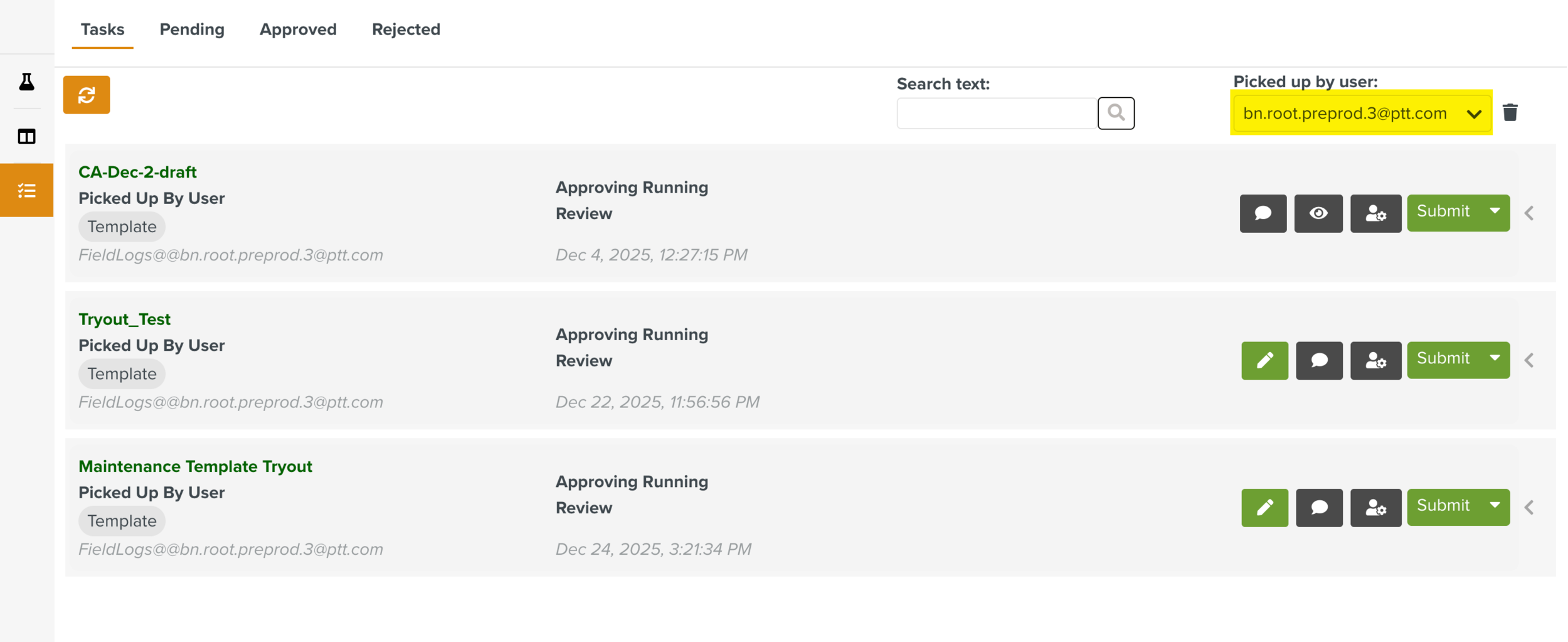Open the flask icon in sidebar
Image resolution: width=1568 pixels, height=642 pixels.
click(x=26, y=82)
